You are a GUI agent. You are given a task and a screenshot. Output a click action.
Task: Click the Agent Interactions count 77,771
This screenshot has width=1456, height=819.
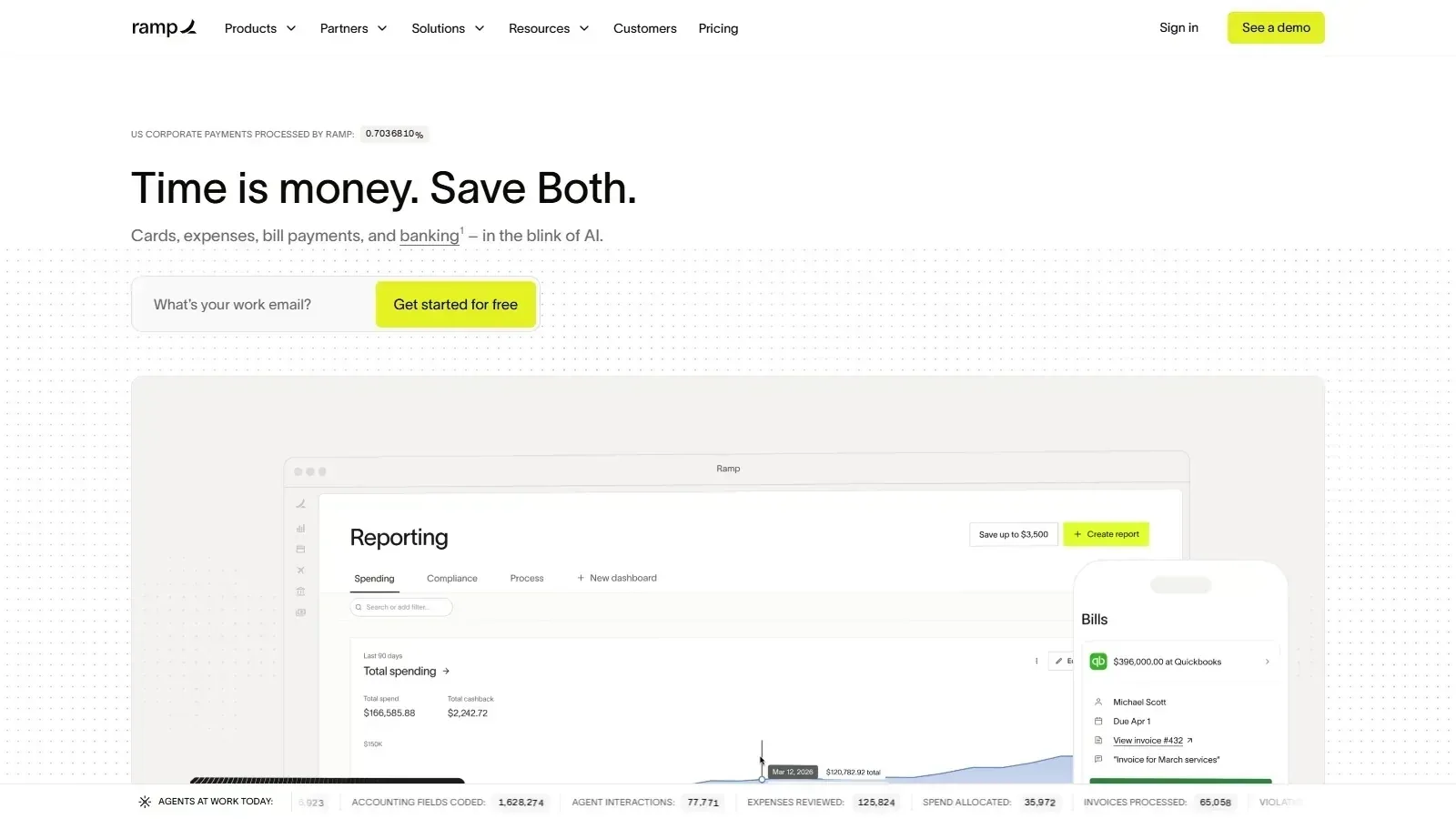(703, 803)
